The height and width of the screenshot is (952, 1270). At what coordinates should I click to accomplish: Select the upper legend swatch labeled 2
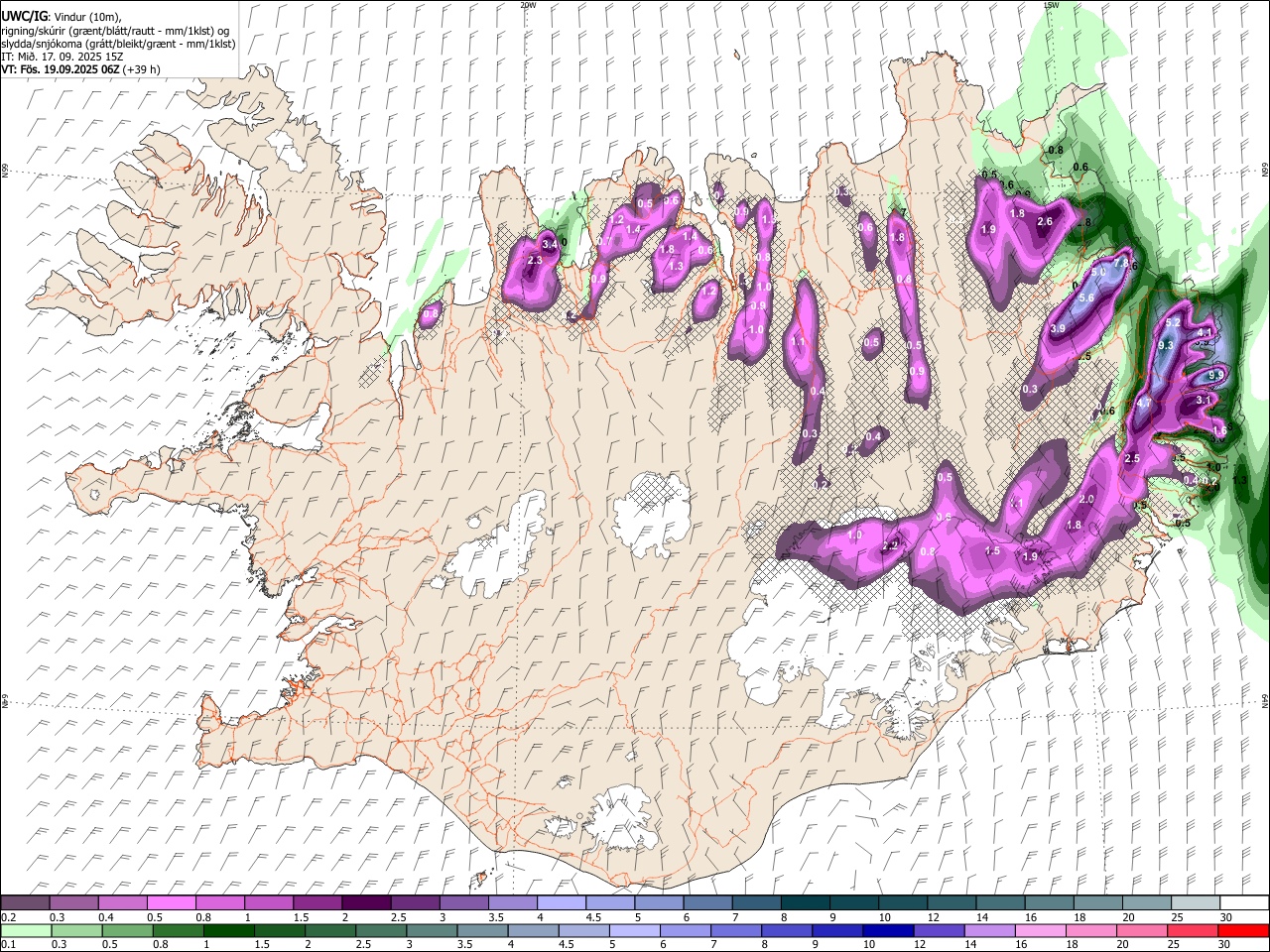pyautogui.click(x=365, y=903)
